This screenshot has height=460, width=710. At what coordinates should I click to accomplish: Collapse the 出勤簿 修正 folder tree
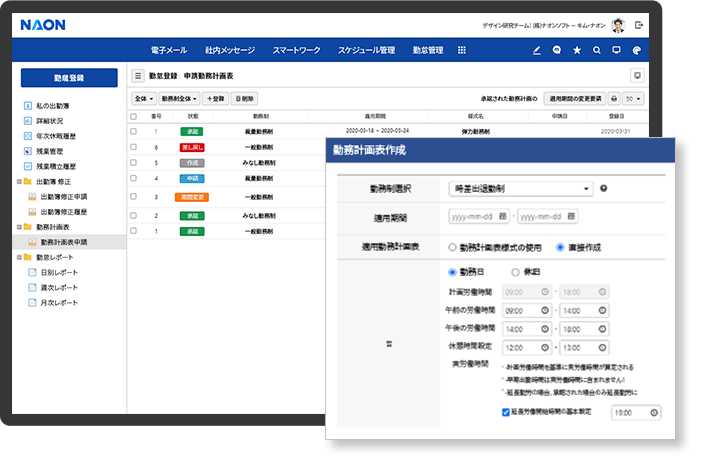pyautogui.click(x=21, y=182)
